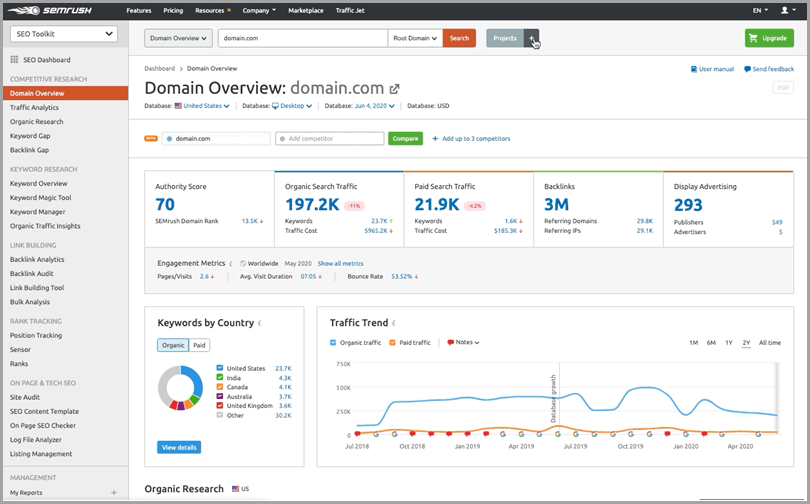Click the orange dot by Resources
The height and width of the screenshot is (504, 810).
pyautogui.click(x=229, y=10)
